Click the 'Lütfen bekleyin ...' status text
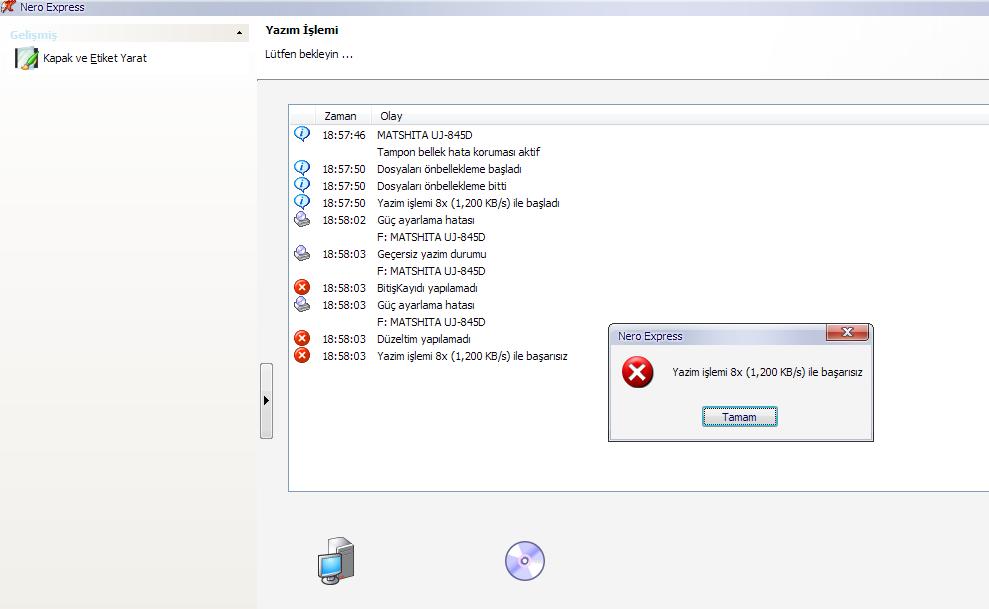 [x=309, y=54]
